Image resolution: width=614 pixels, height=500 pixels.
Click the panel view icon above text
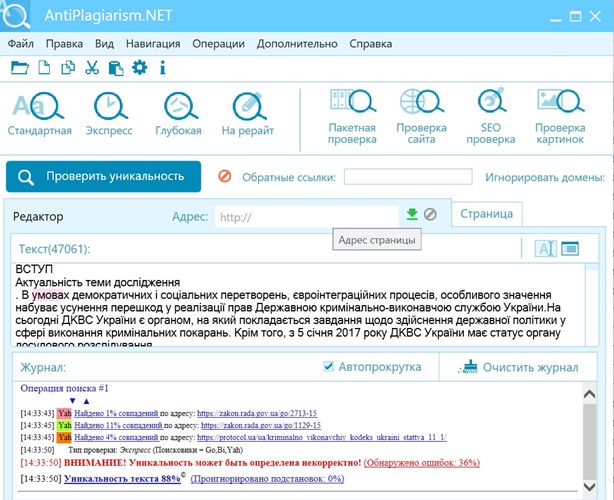coord(570,249)
